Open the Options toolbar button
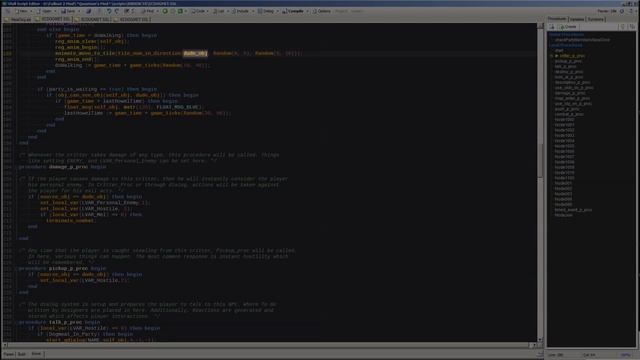This screenshot has height=360, width=640. [322, 11]
